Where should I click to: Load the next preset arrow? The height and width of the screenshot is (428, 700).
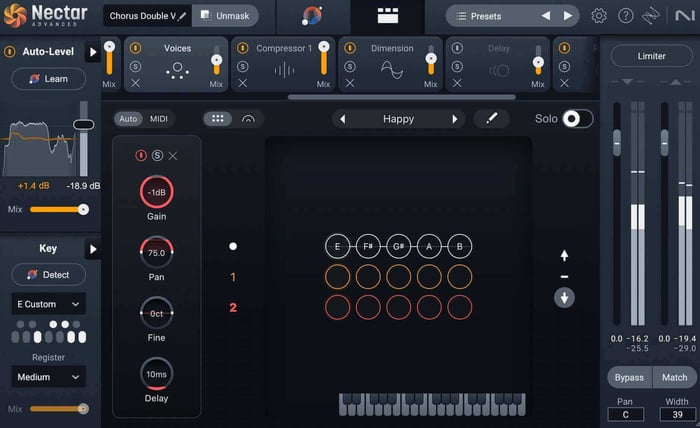point(567,16)
